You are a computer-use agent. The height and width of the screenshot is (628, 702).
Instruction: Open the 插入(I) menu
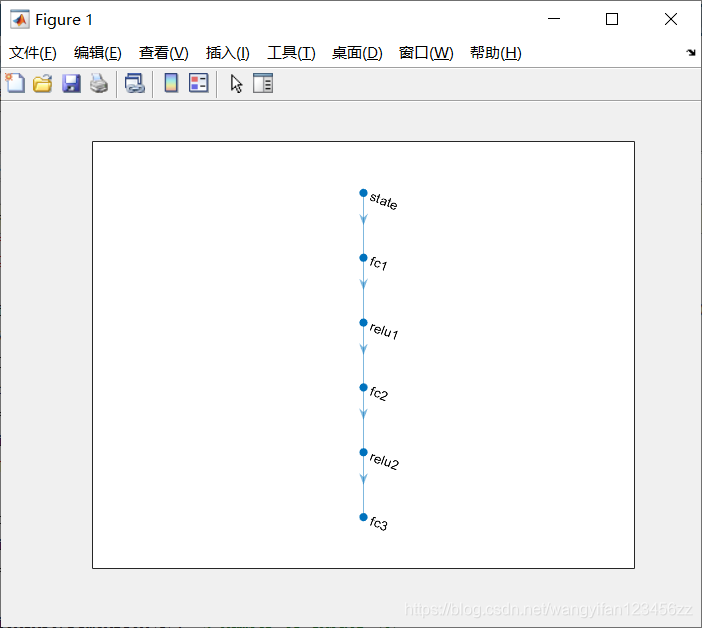pyautogui.click(x=227, y=53)
